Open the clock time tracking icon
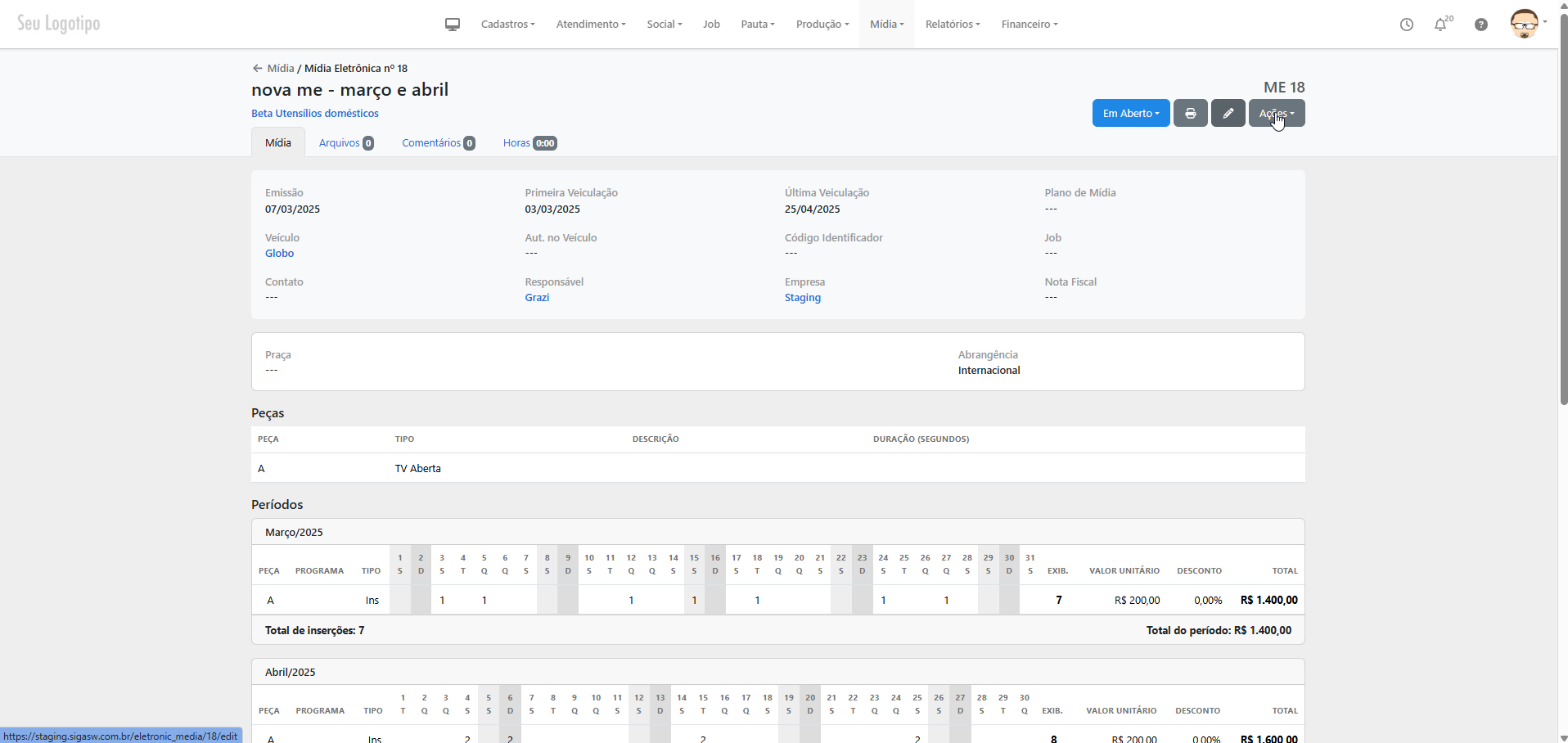This screenshot has height=743, width=1568. 1406,25
